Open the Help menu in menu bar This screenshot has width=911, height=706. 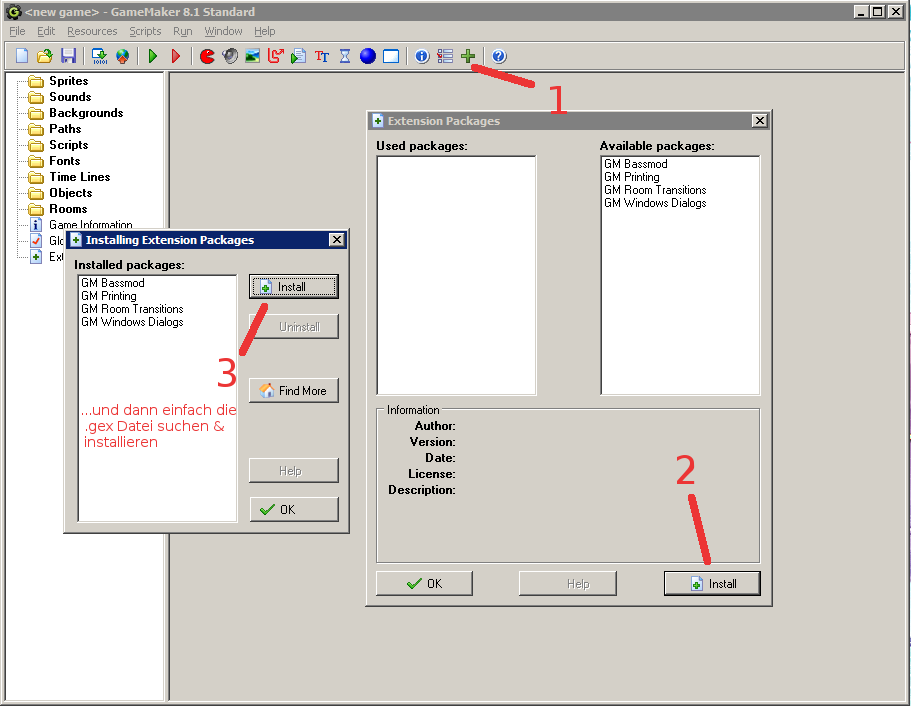coord(264,31)
